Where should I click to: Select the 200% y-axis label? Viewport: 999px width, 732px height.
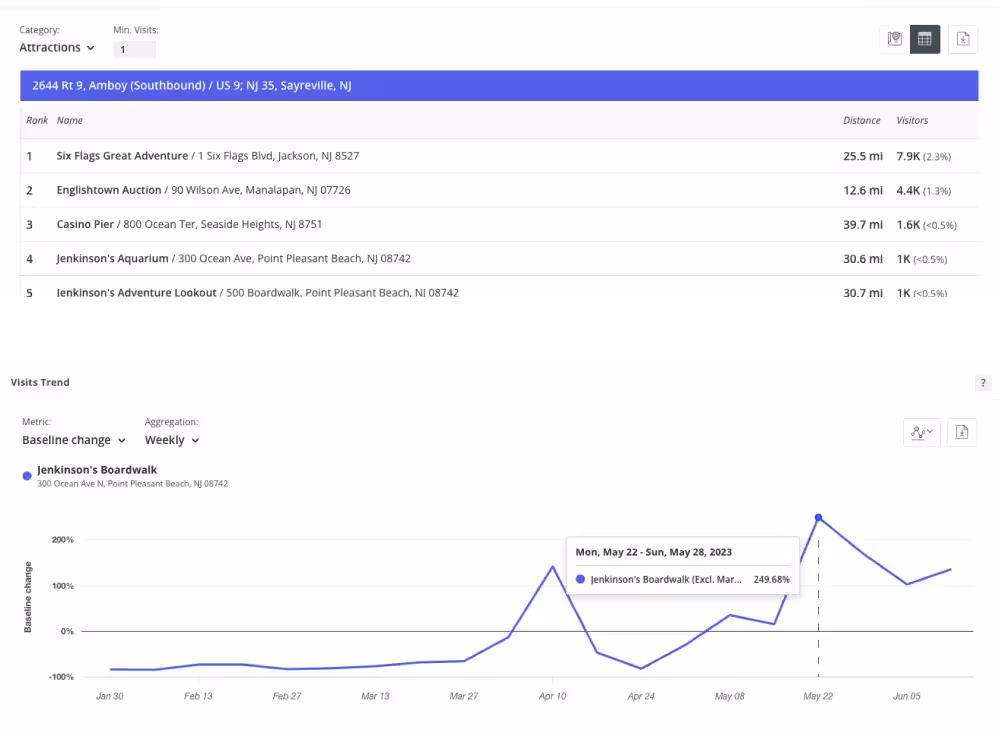[62, 540]
